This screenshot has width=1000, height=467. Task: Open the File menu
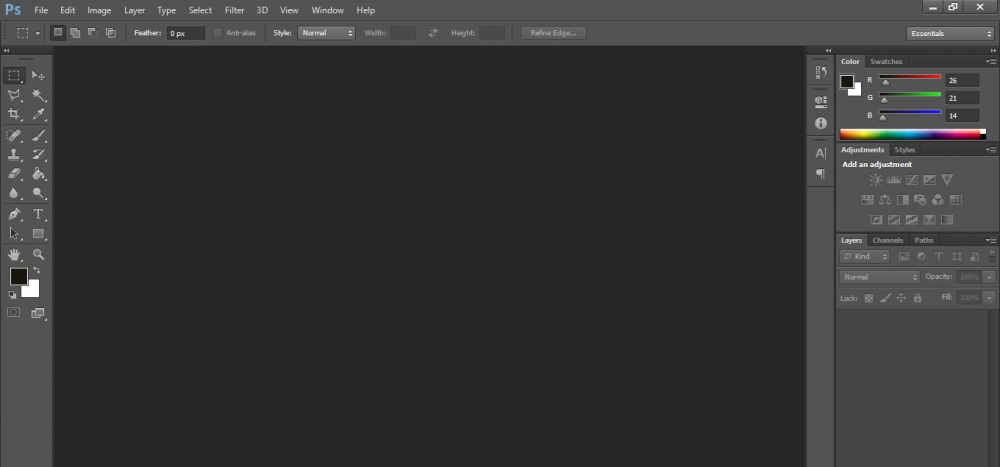pyautogui.click(x=41, y=10)
